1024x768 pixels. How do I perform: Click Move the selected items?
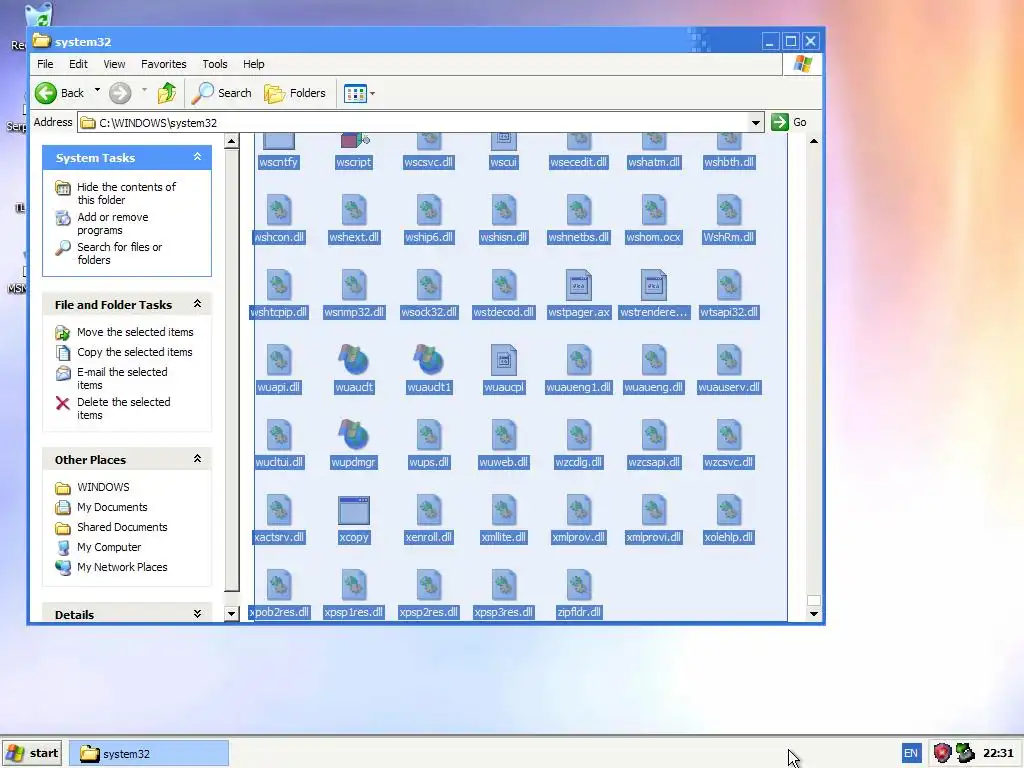pyautogui.click(x=135, y=332)
